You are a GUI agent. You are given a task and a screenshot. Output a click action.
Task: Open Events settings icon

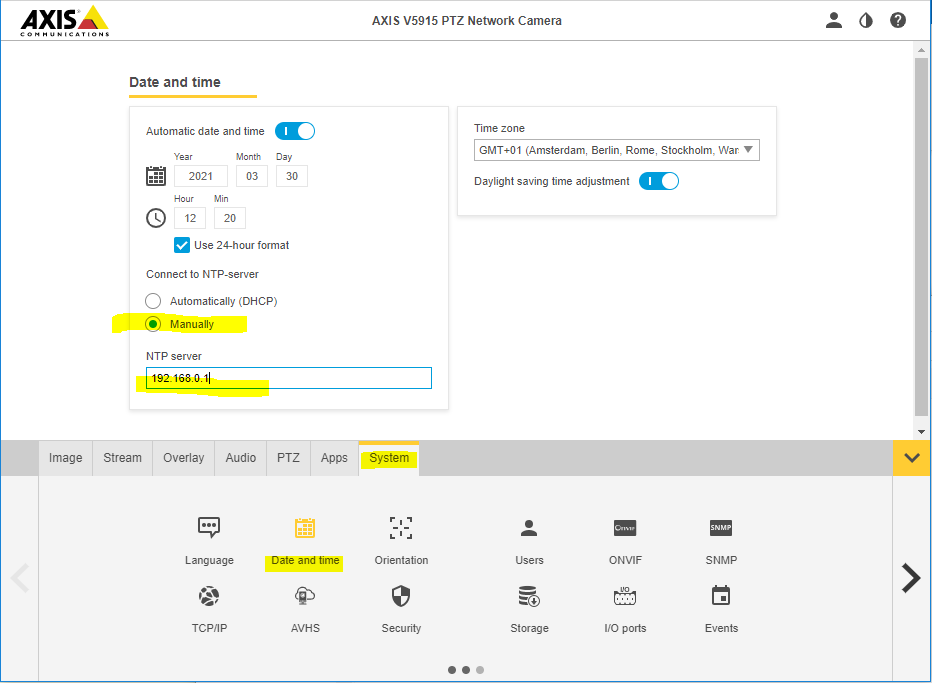pos(721,596)
